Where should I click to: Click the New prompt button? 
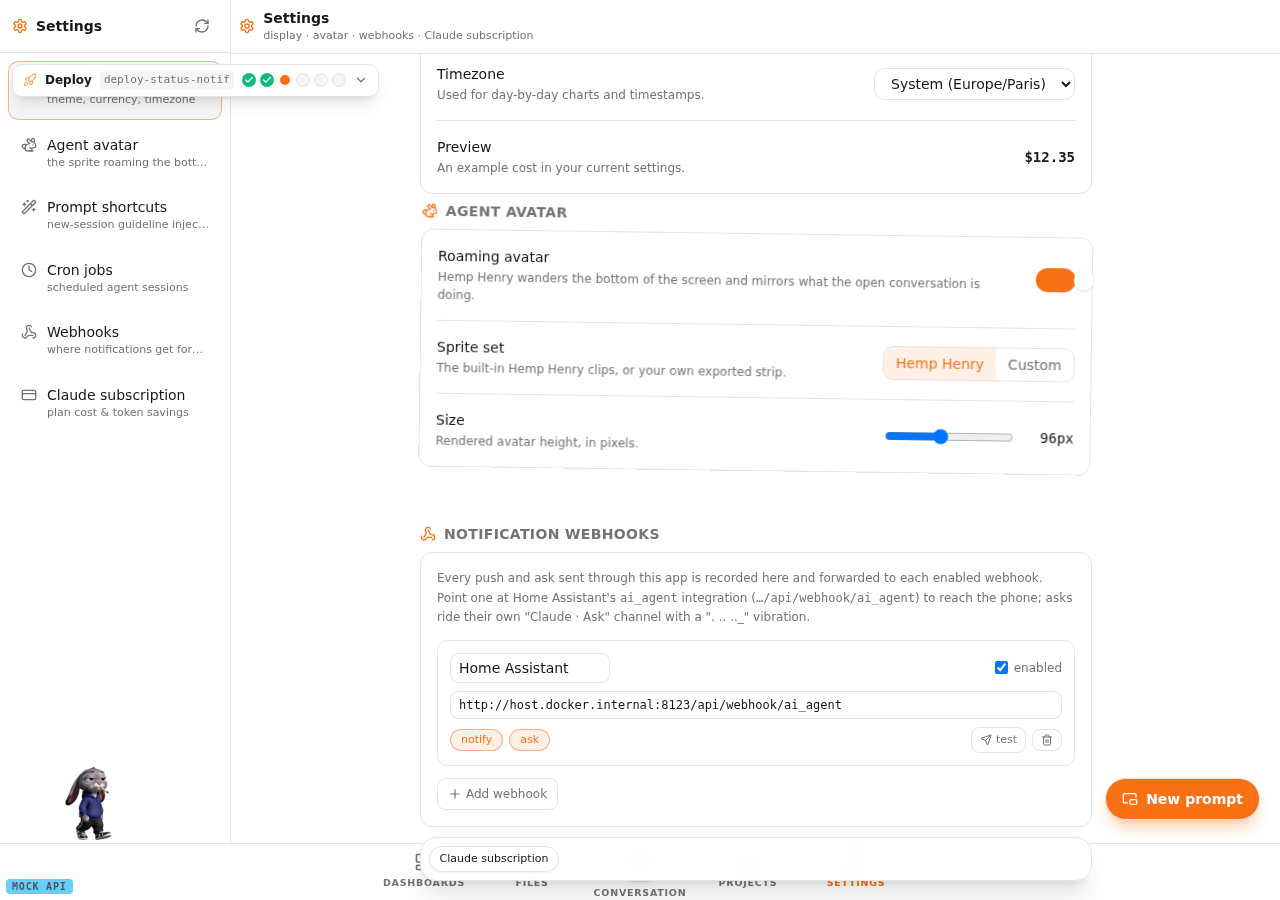pyautogui.click(x=1182, y=799)
